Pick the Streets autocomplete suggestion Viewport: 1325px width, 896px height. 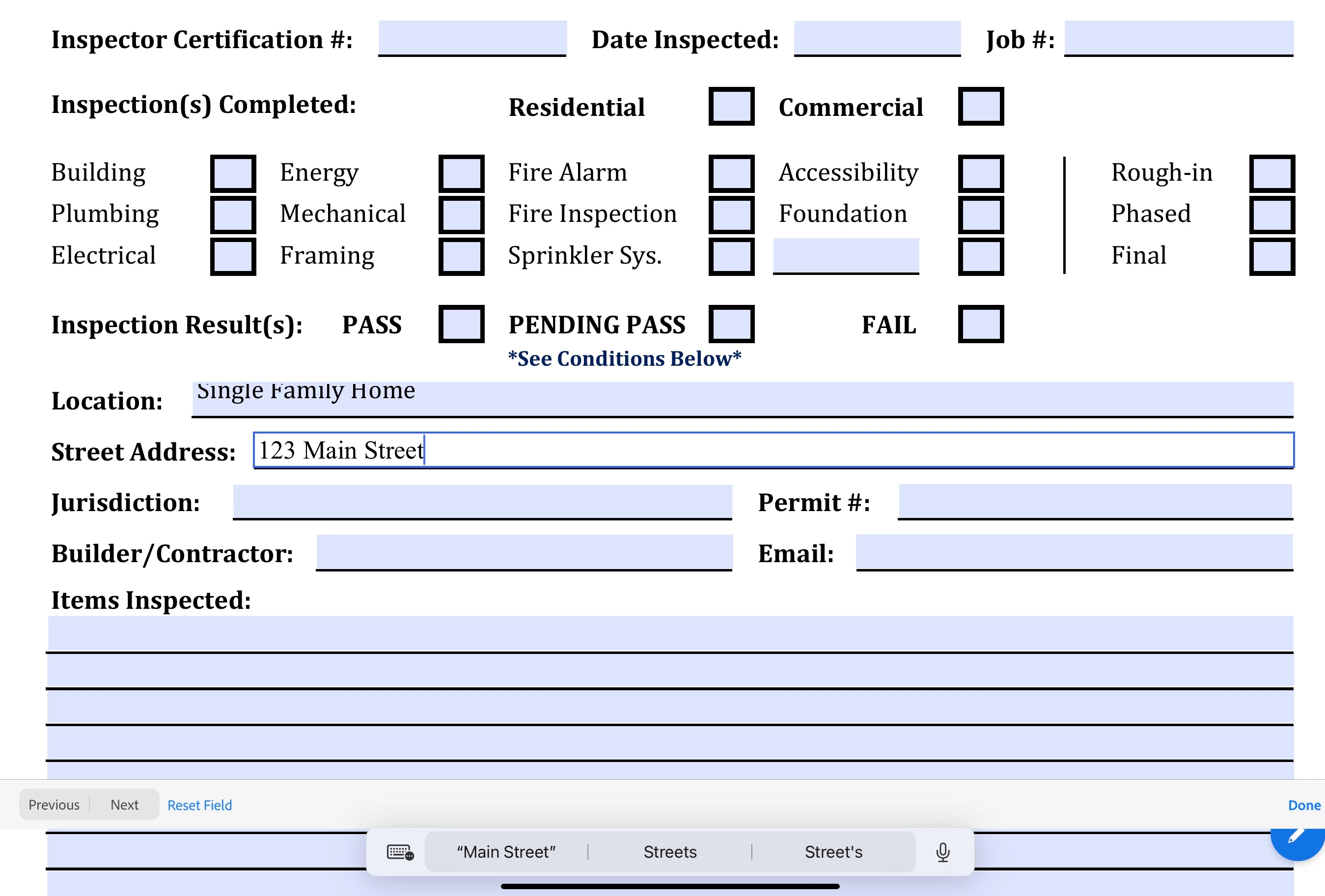point(670,852)
